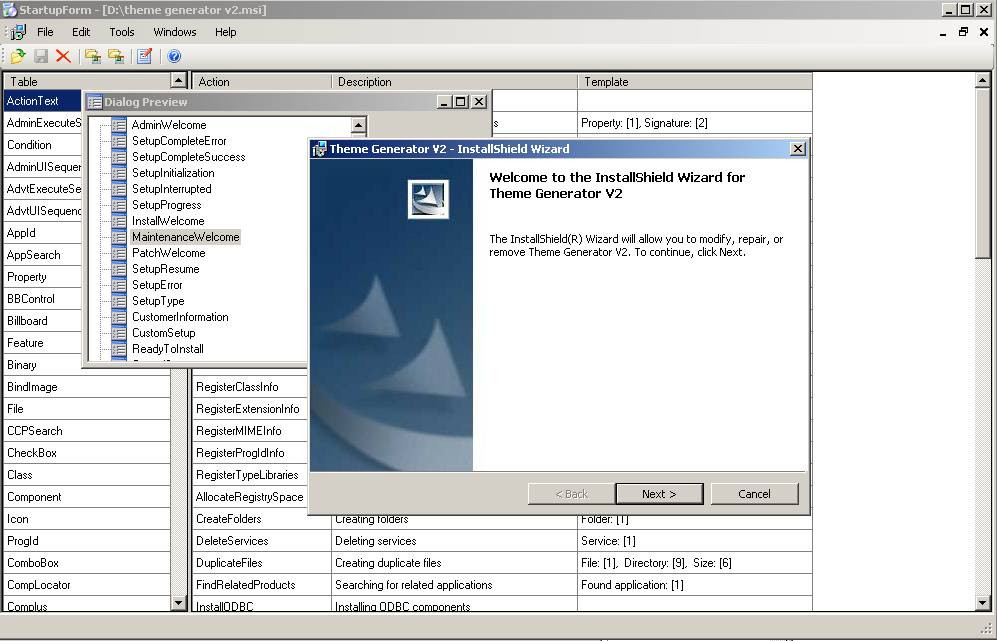Click the dialog edit pencil toolbar icon
Image resolution: width=997 pixels, height=641 pixels.
144,57
